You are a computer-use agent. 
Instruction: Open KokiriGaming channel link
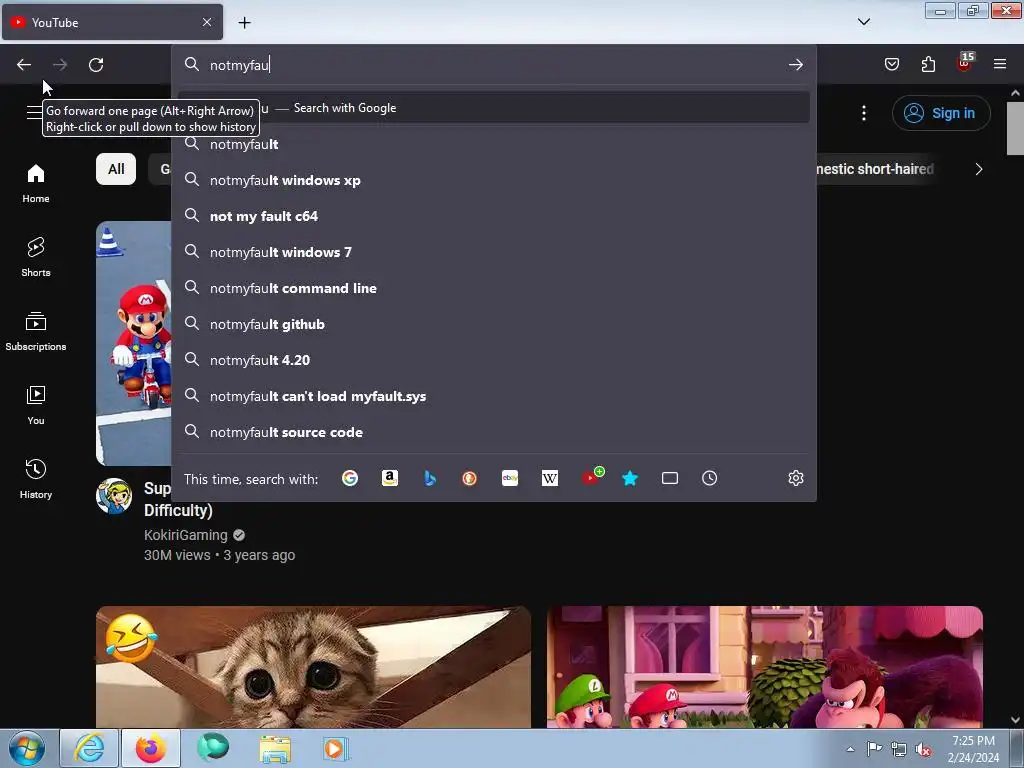pos(185,535)
